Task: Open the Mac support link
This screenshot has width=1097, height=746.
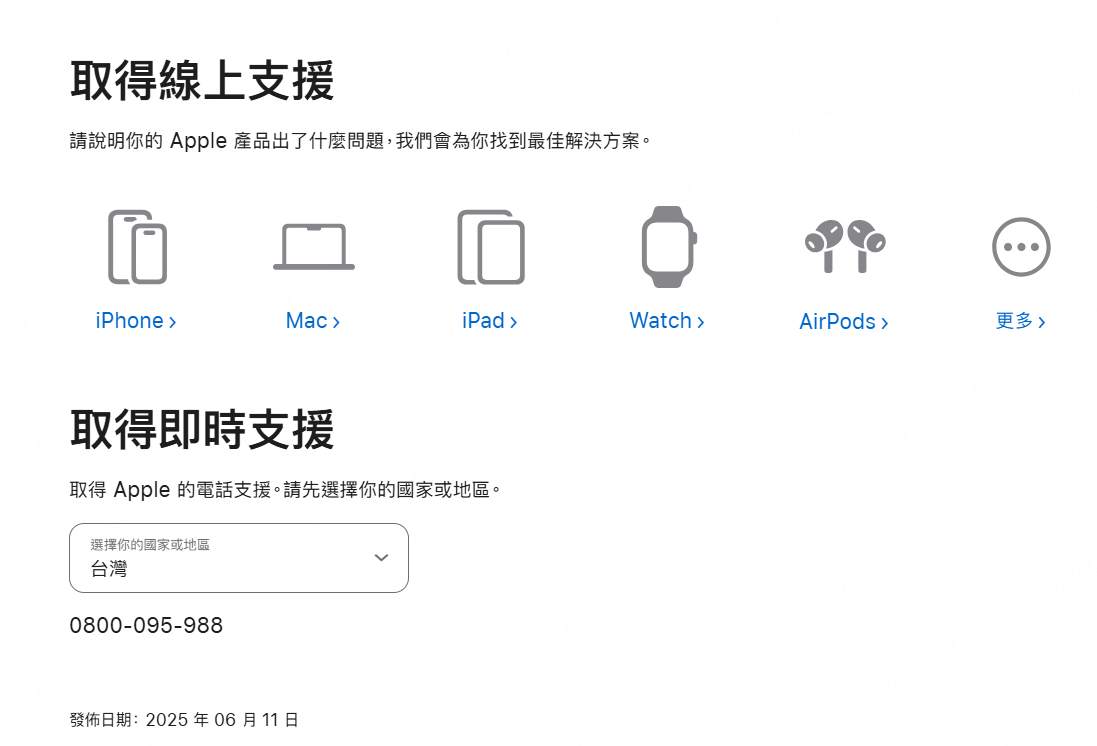Action: [313, 321]
